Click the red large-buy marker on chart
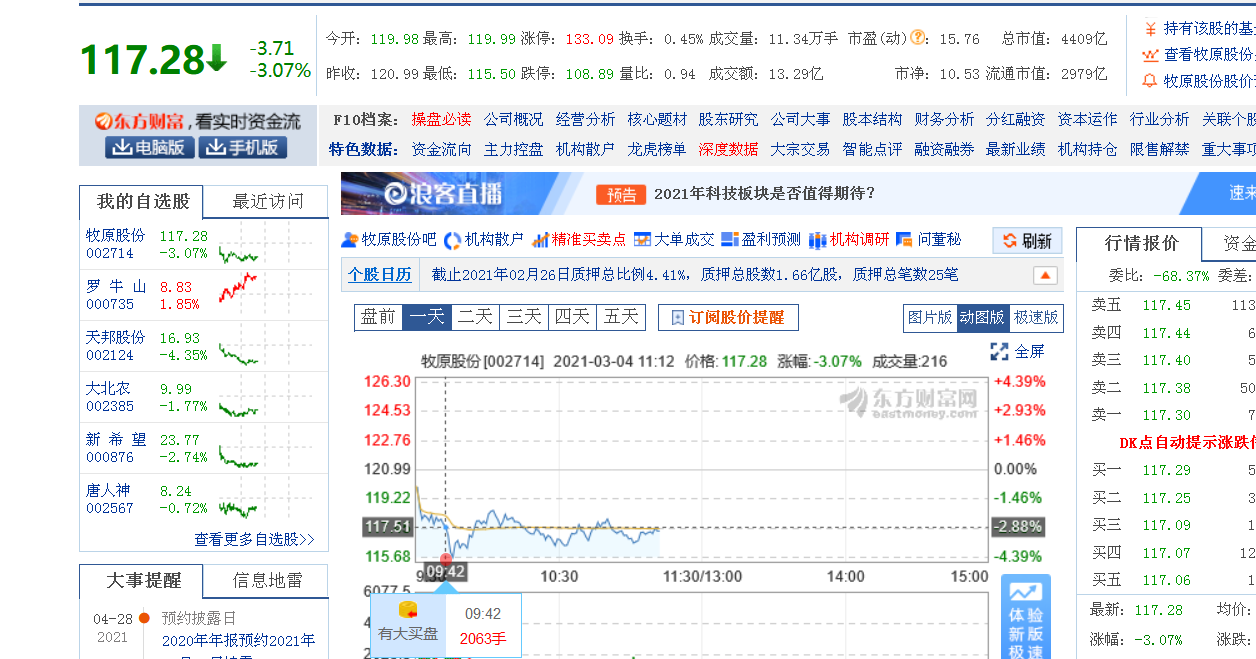 pyautogui.click(x=446, y=558)
